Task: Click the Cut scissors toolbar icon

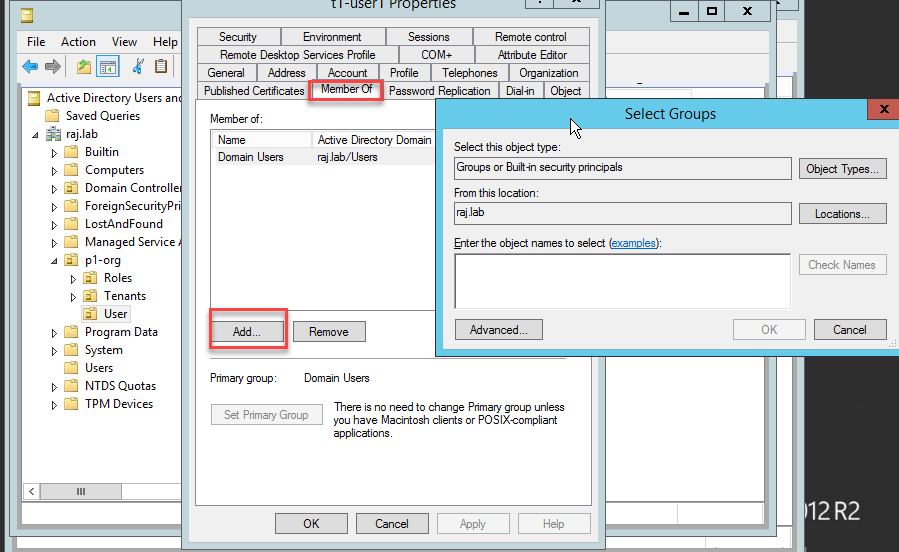Action: click(x=138, y=66)
